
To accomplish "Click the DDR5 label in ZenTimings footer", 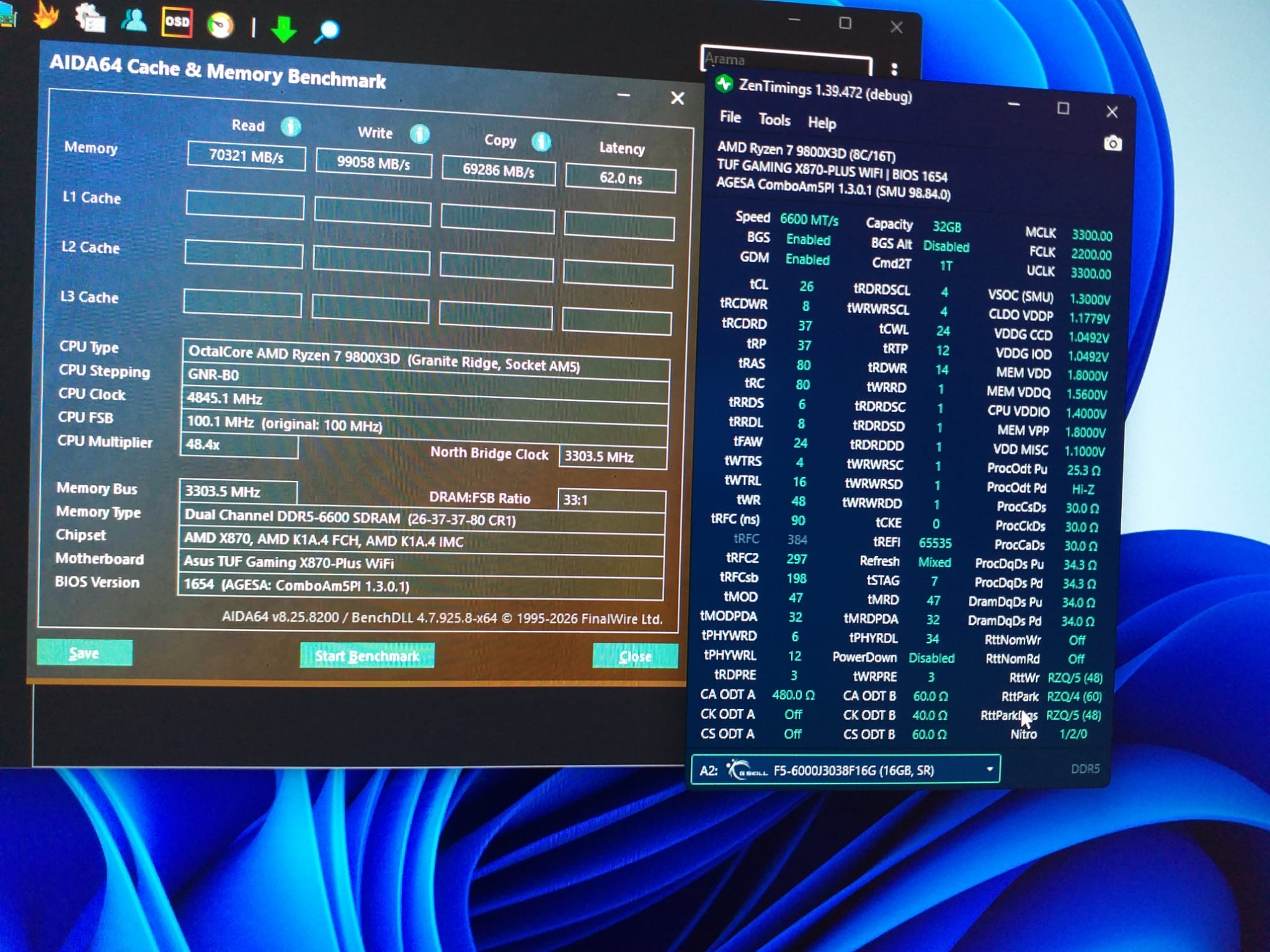I will [x=1085, y=769].
